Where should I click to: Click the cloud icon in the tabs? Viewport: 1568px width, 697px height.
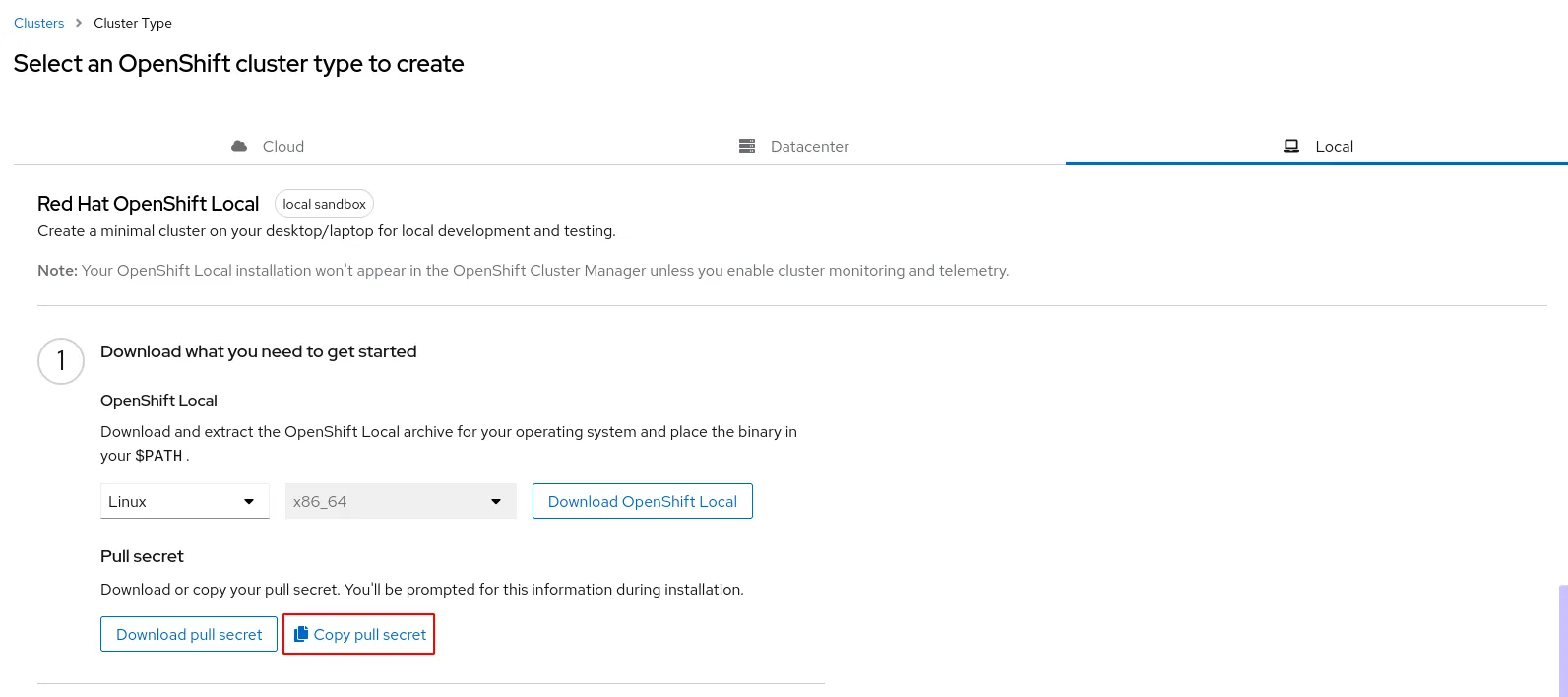(239, 146)
